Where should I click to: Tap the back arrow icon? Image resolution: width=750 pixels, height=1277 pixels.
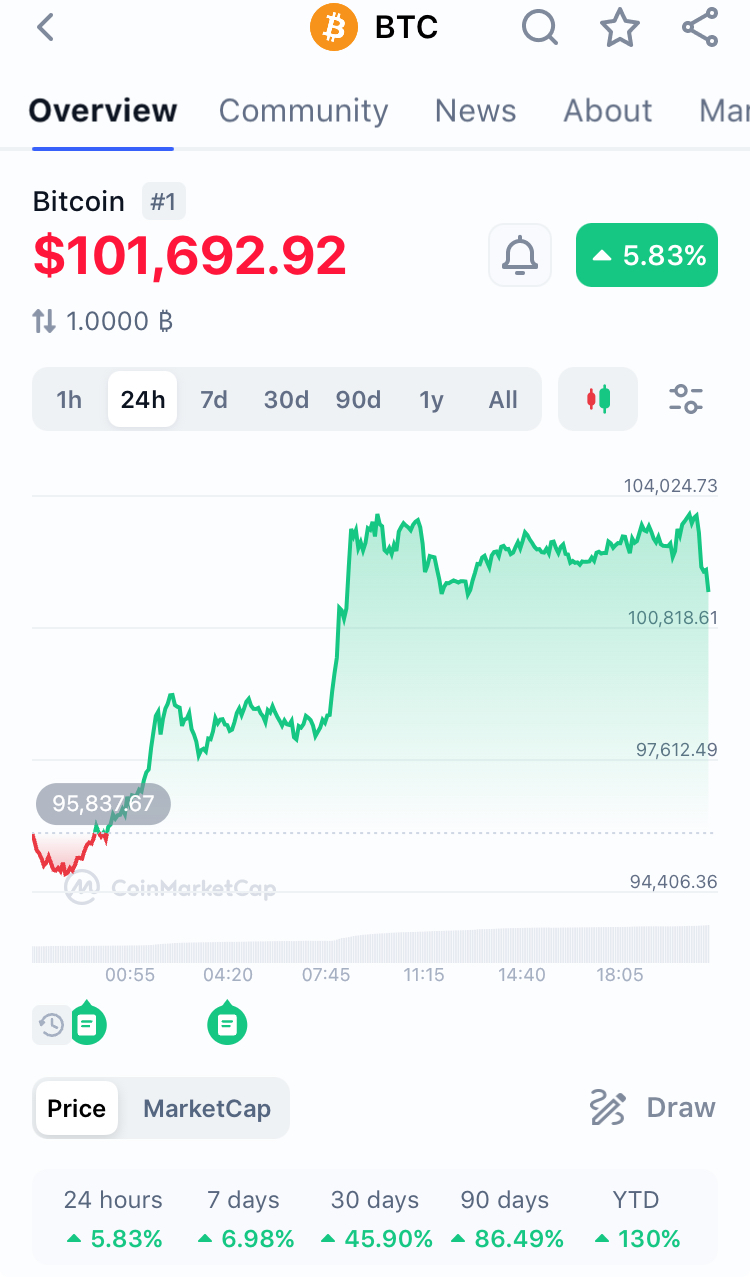tap(44, 27)
